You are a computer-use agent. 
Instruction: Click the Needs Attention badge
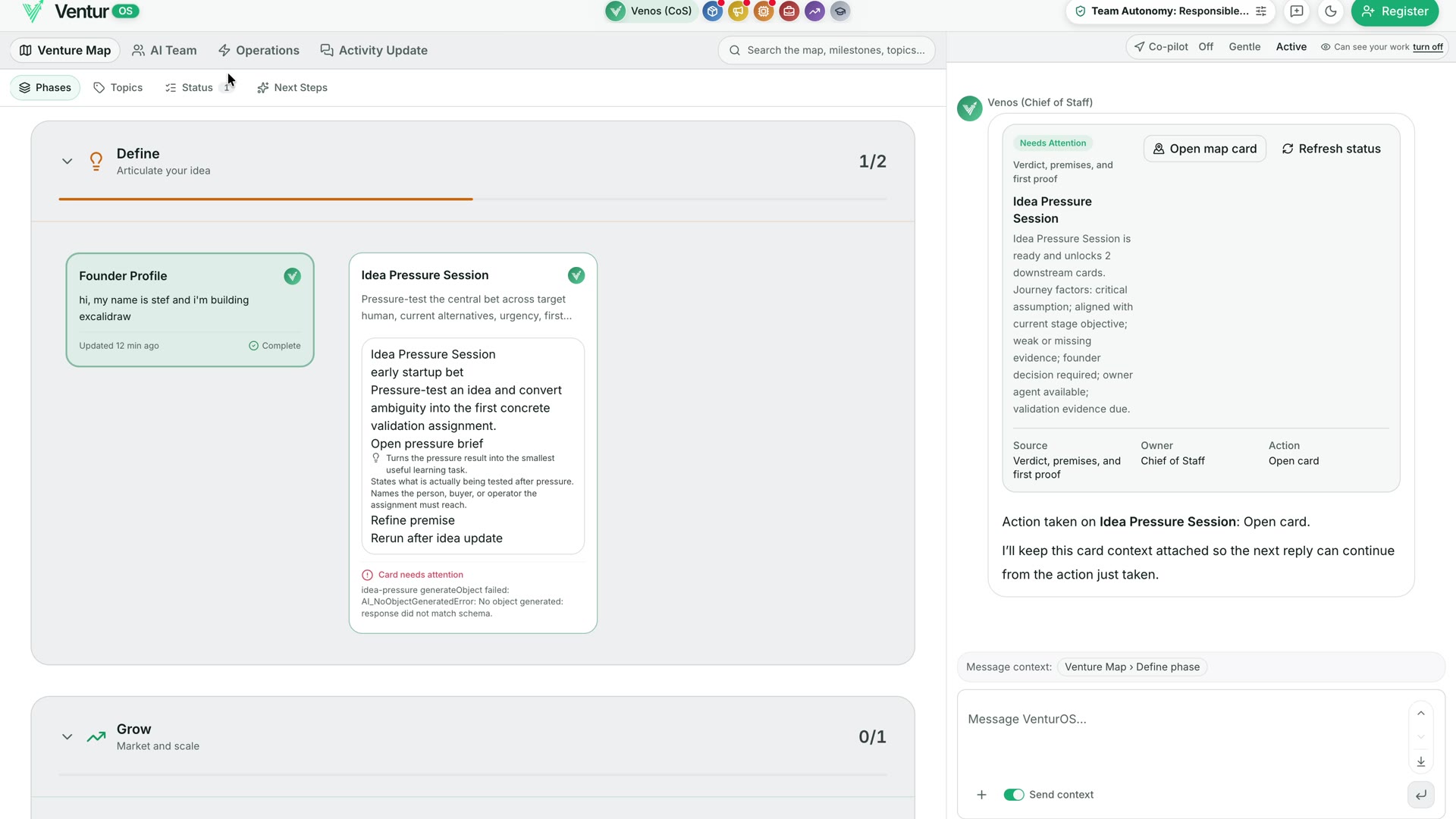point(1053,143)
